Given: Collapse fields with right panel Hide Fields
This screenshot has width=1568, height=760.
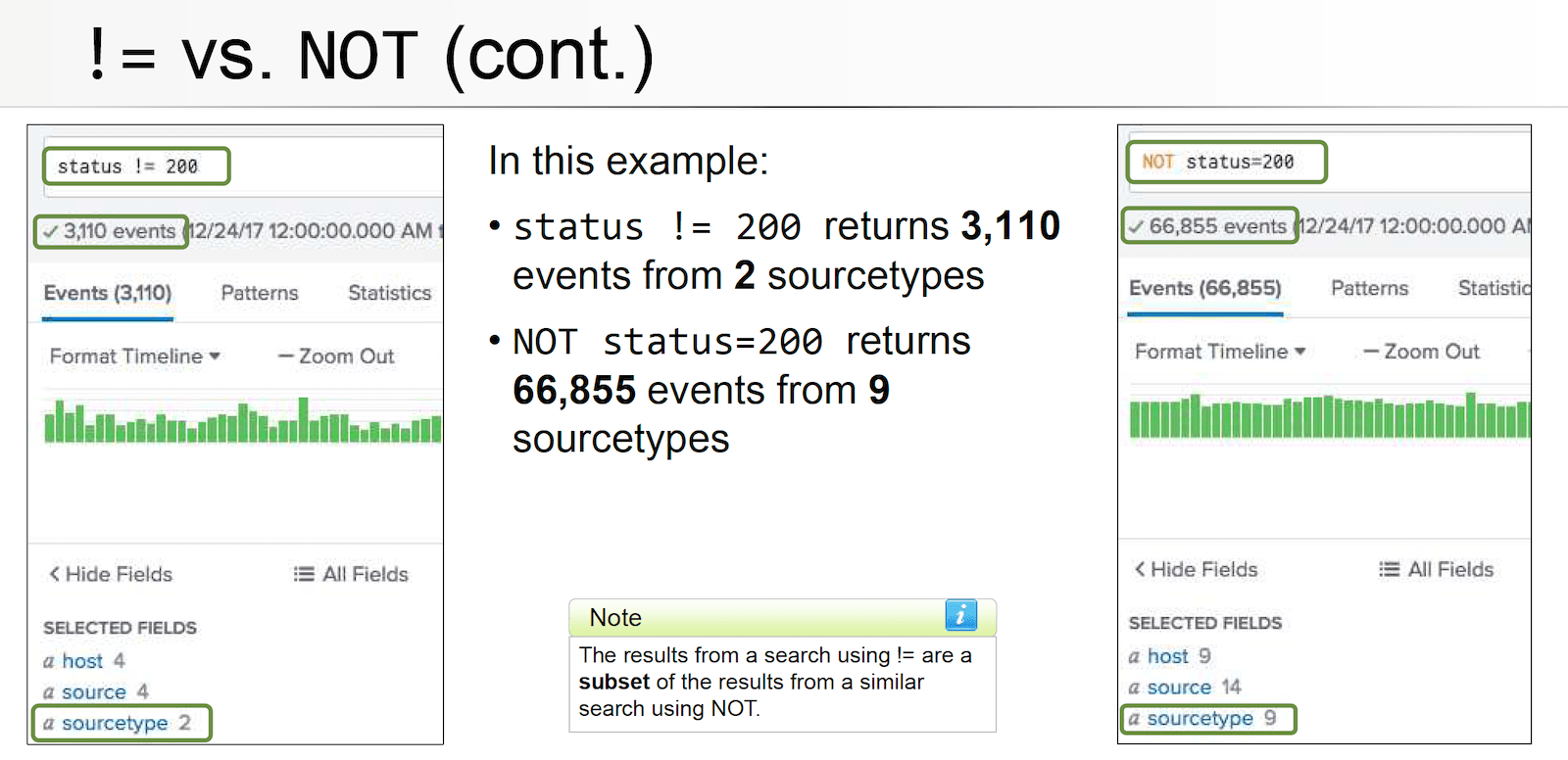Looking at the screenshot, I should click(1196, 569).
